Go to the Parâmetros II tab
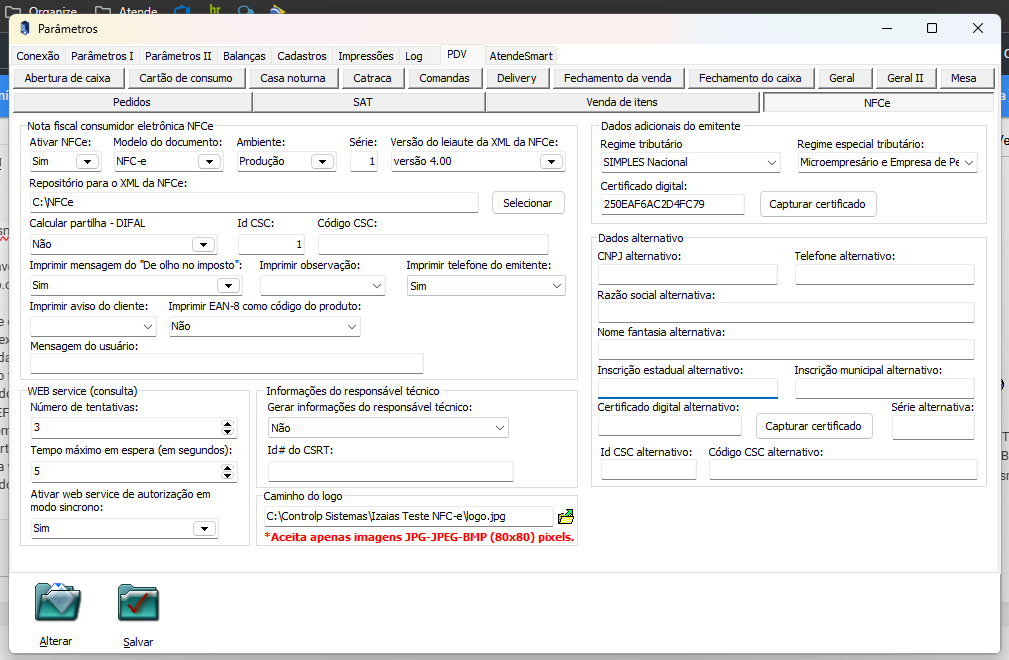 pyautogui.click(x=178, y=56)
